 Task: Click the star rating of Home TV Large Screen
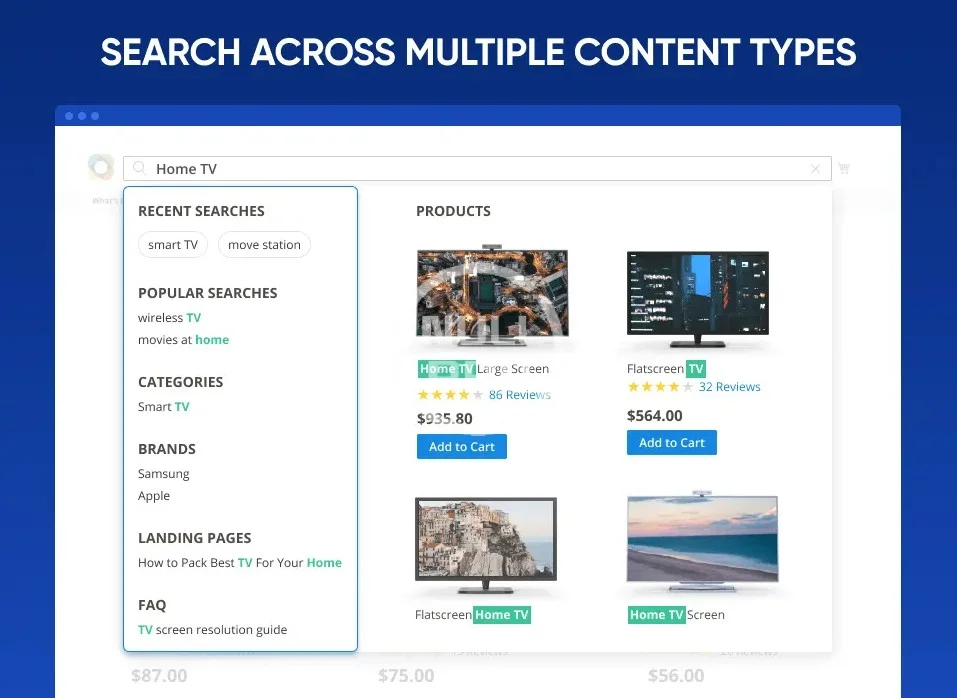coord(450,395)
